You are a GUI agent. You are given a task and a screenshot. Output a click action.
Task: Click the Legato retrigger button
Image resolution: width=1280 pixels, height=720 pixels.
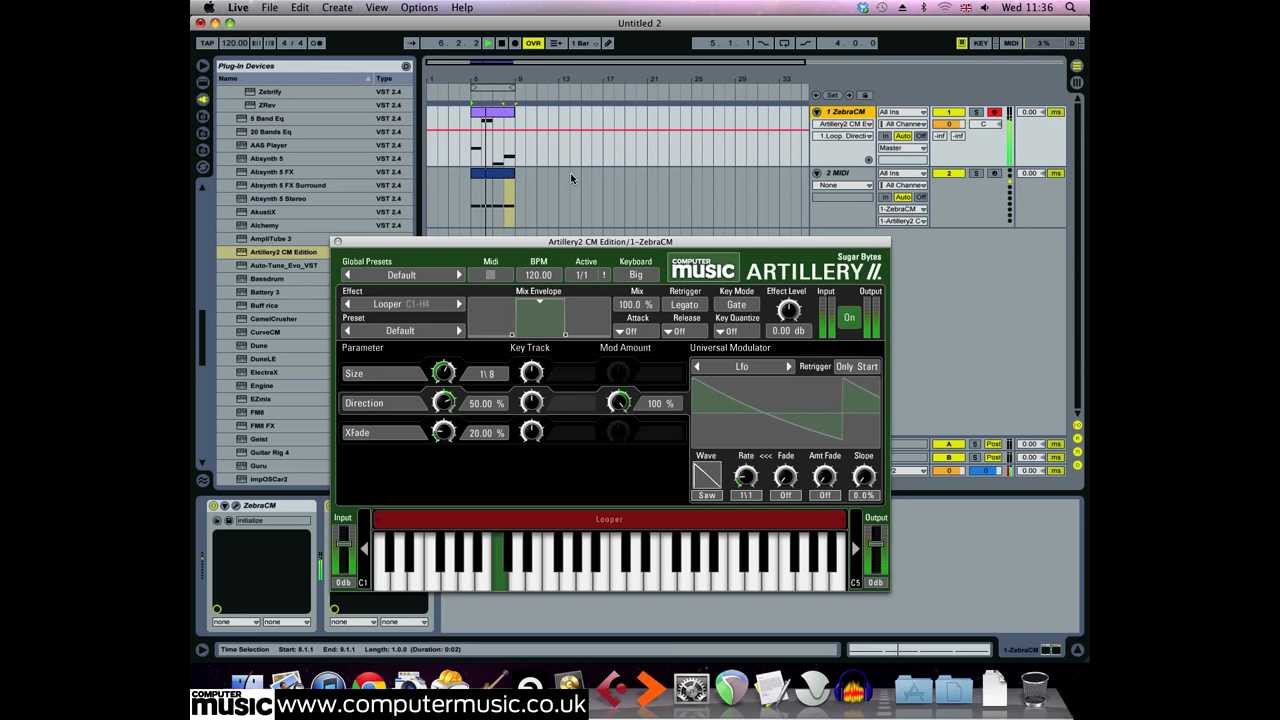(685, 305)
